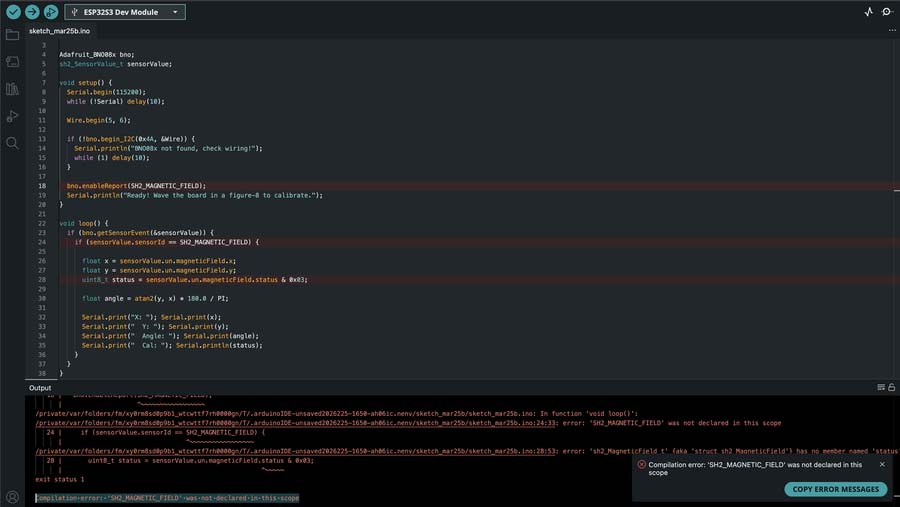The height and width of the screenshot is (507, 900).
Task: Click Copy Error Messages button
Action: pos(836,489)
